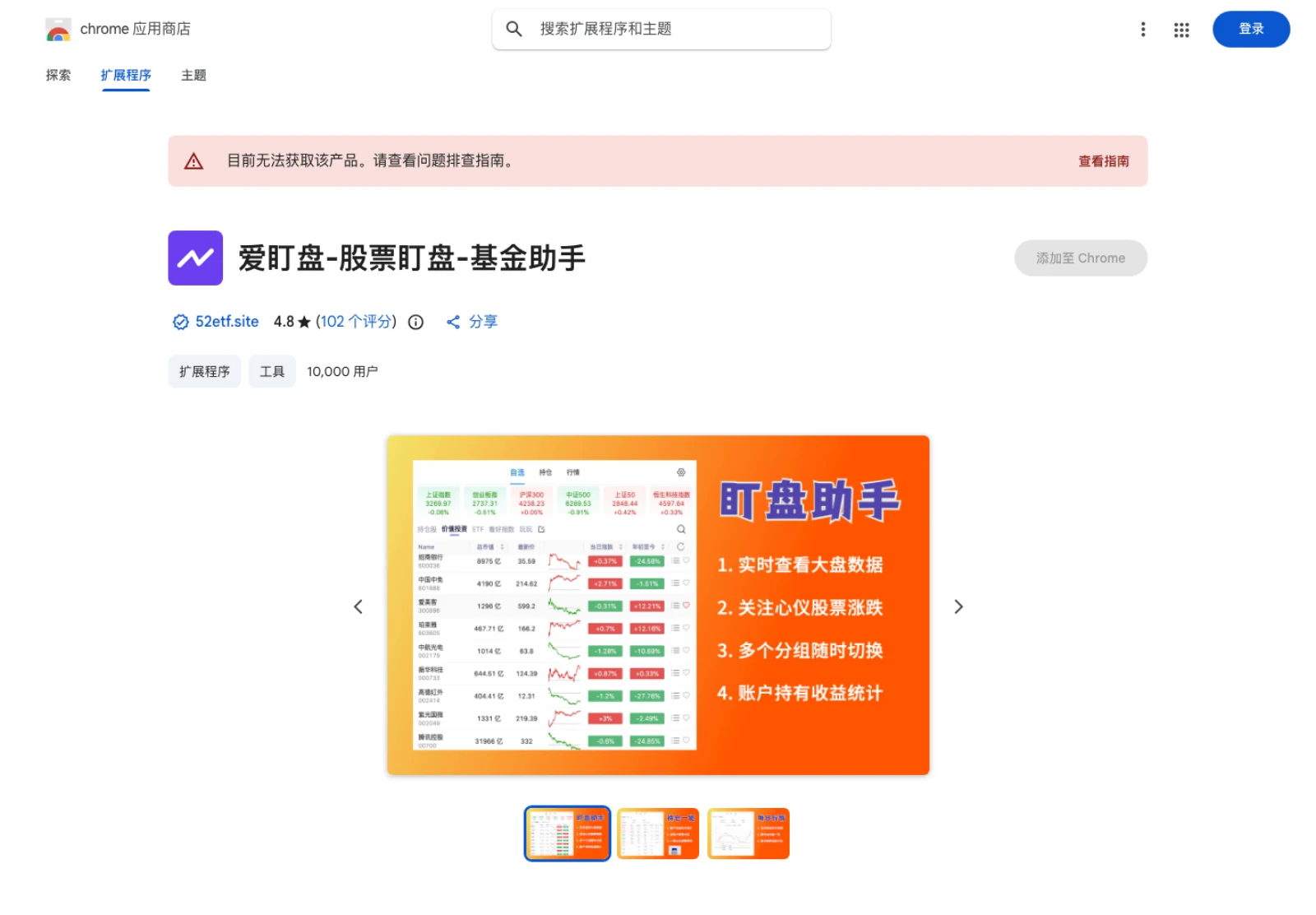The image size is (1316, 915).
Task: Click the 扩展程序 category chip
Action: [x=205, y=371]
